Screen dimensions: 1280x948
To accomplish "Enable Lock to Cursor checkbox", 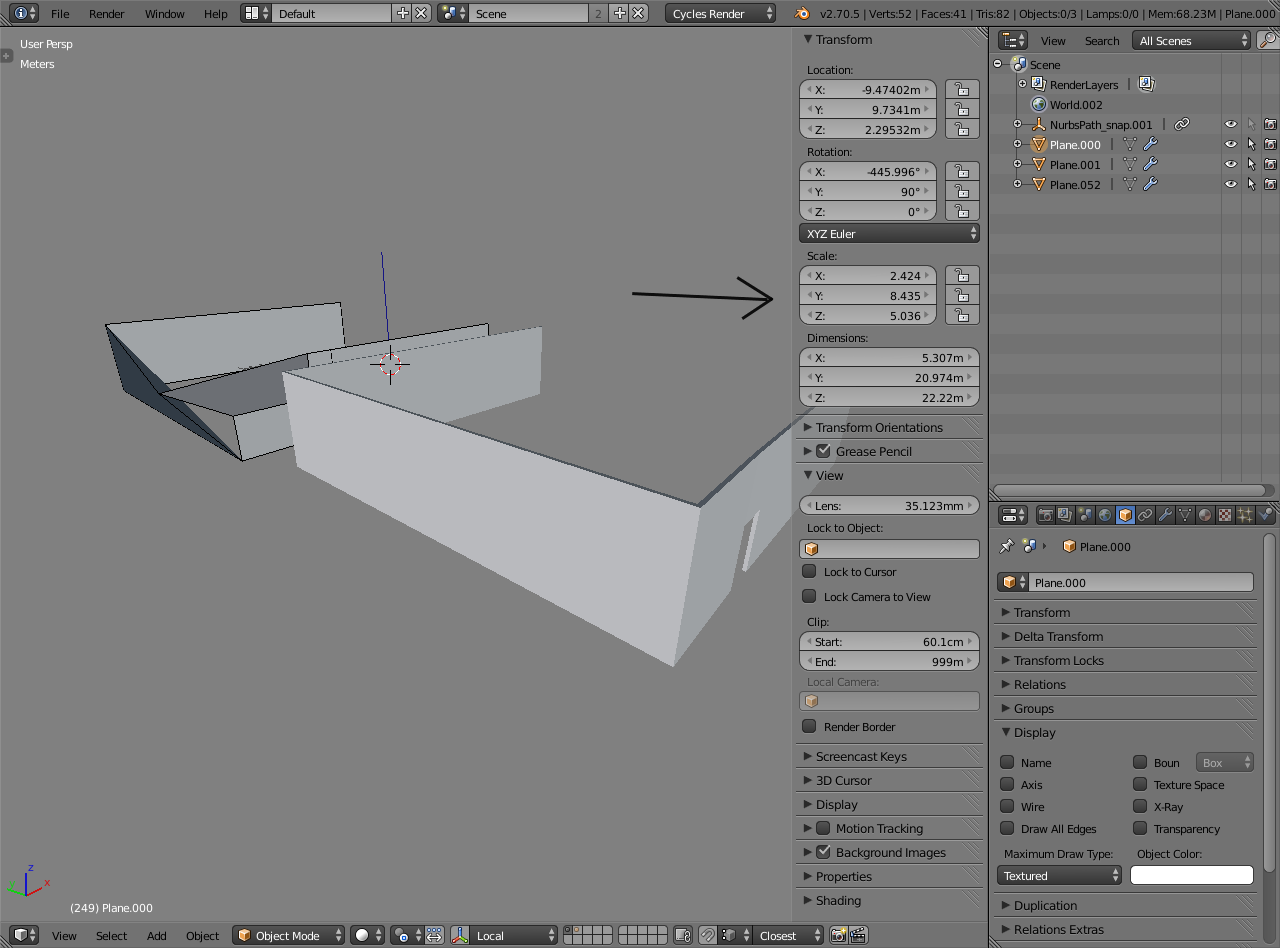I will [810, 571].
